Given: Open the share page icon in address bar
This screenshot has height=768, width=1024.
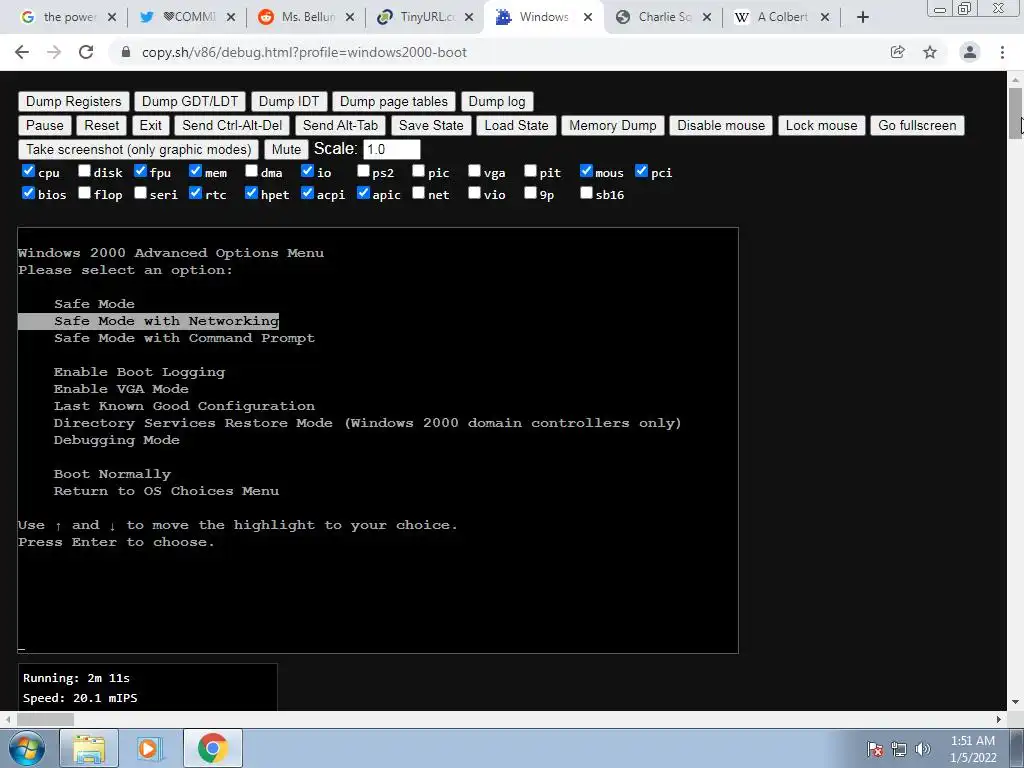Looking at the screenshot, I should point(898,52).
